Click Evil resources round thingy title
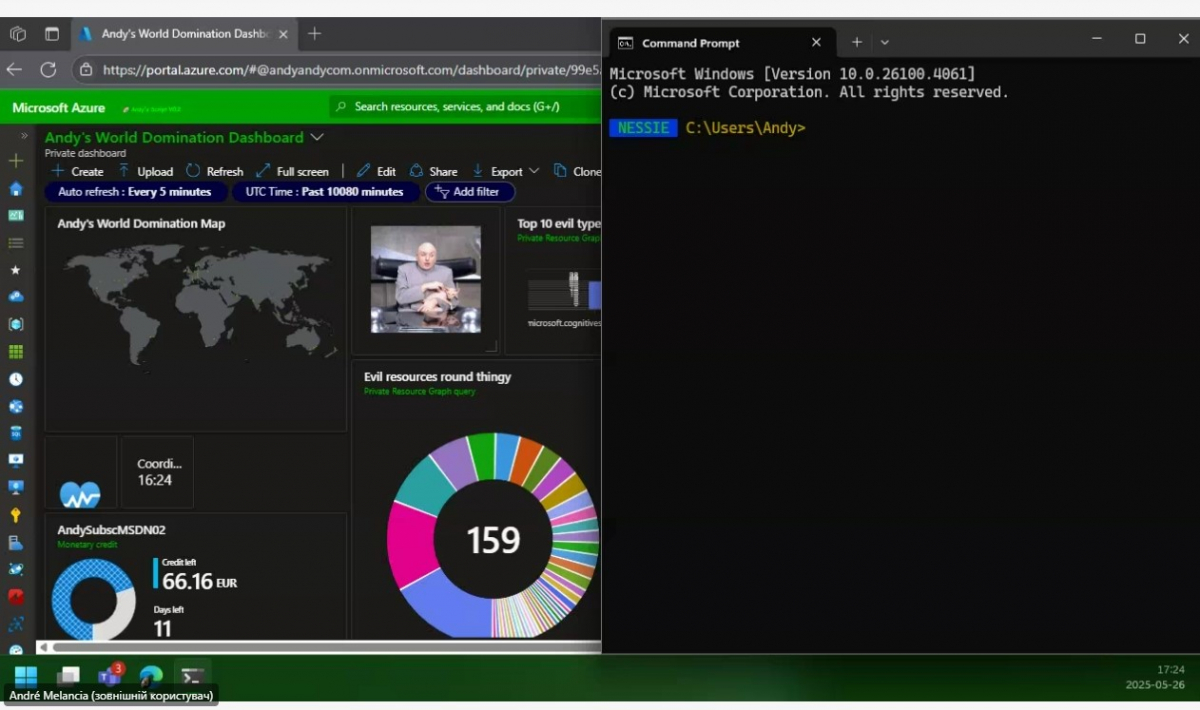Screen dimensions: 1200x710 437,377
